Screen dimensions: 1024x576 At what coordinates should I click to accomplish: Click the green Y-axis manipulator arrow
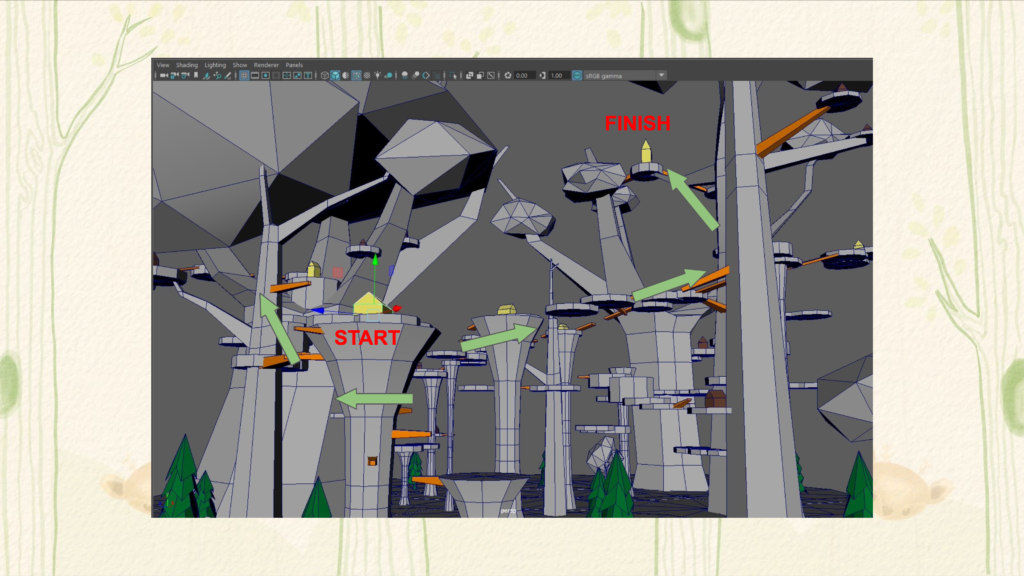point(375,260)
